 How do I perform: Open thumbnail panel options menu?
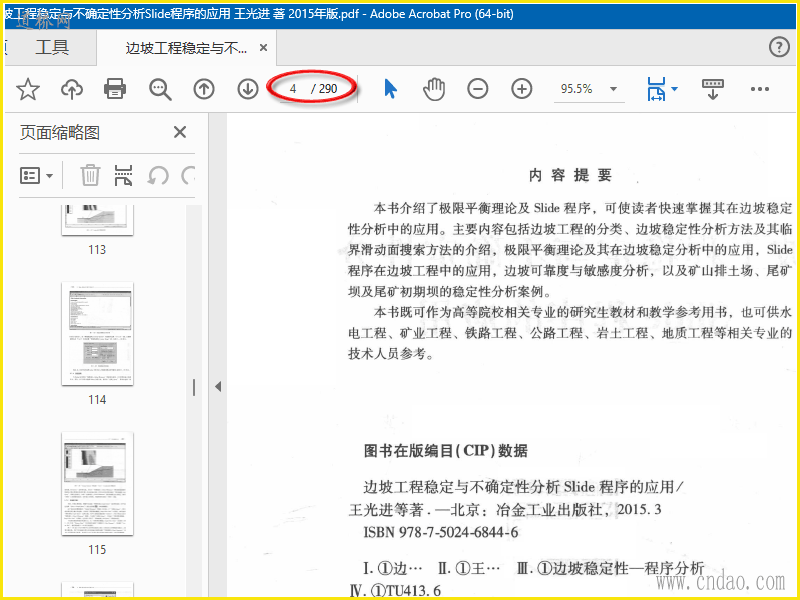click(36, 176)
